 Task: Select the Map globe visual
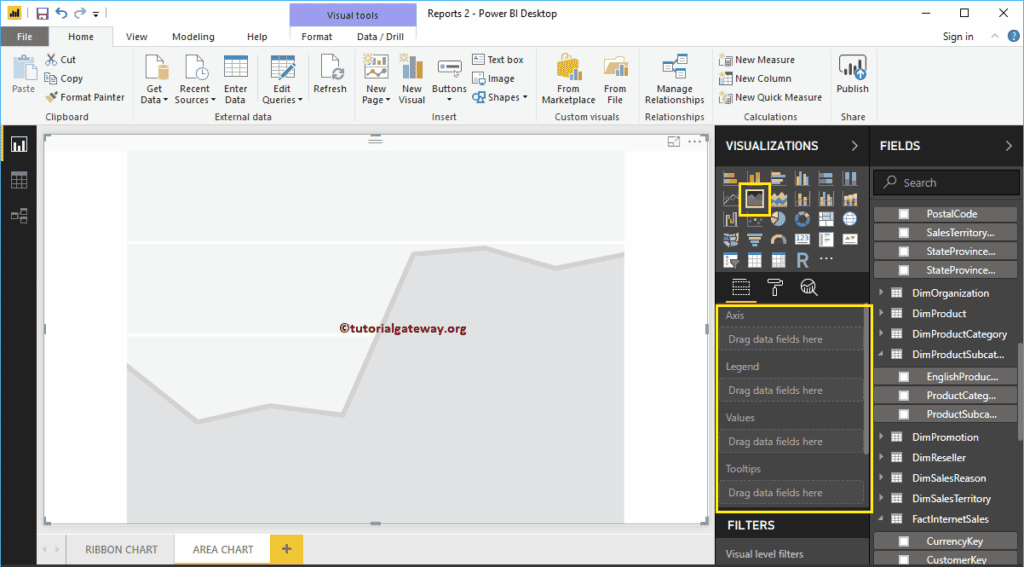click(850, 219)
